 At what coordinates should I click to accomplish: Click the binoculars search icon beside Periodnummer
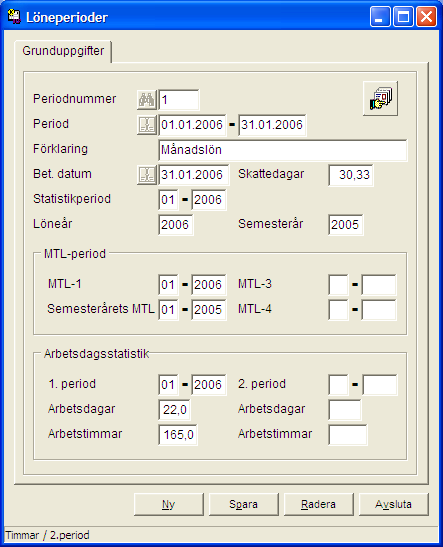[147, 100]
